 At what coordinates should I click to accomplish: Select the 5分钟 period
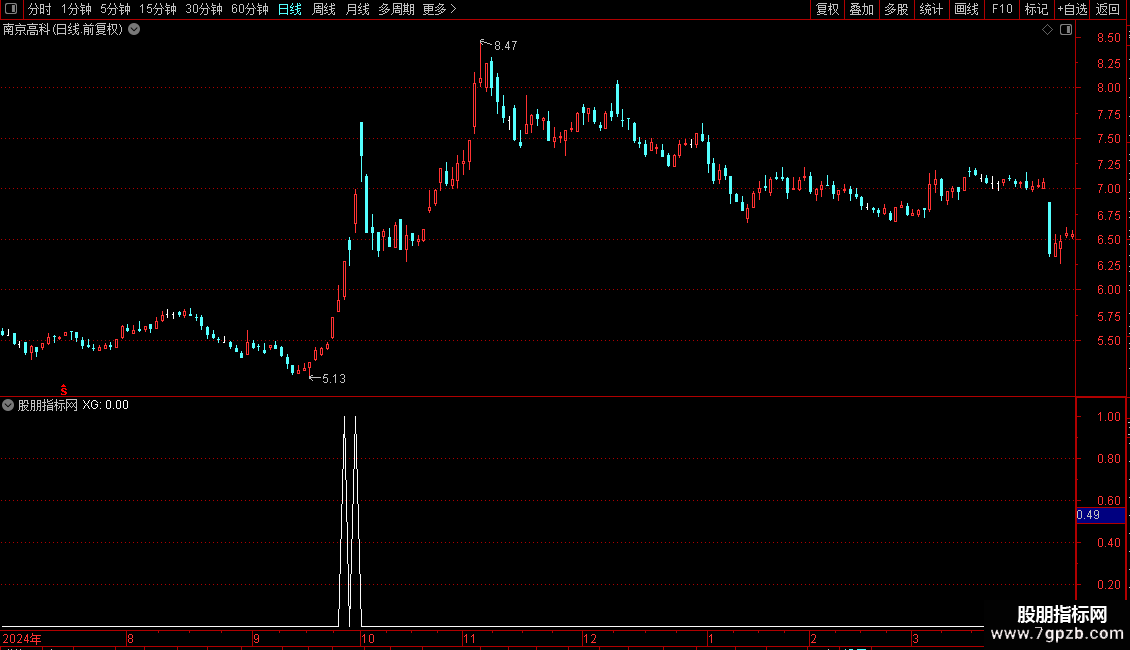coord(115,9)
